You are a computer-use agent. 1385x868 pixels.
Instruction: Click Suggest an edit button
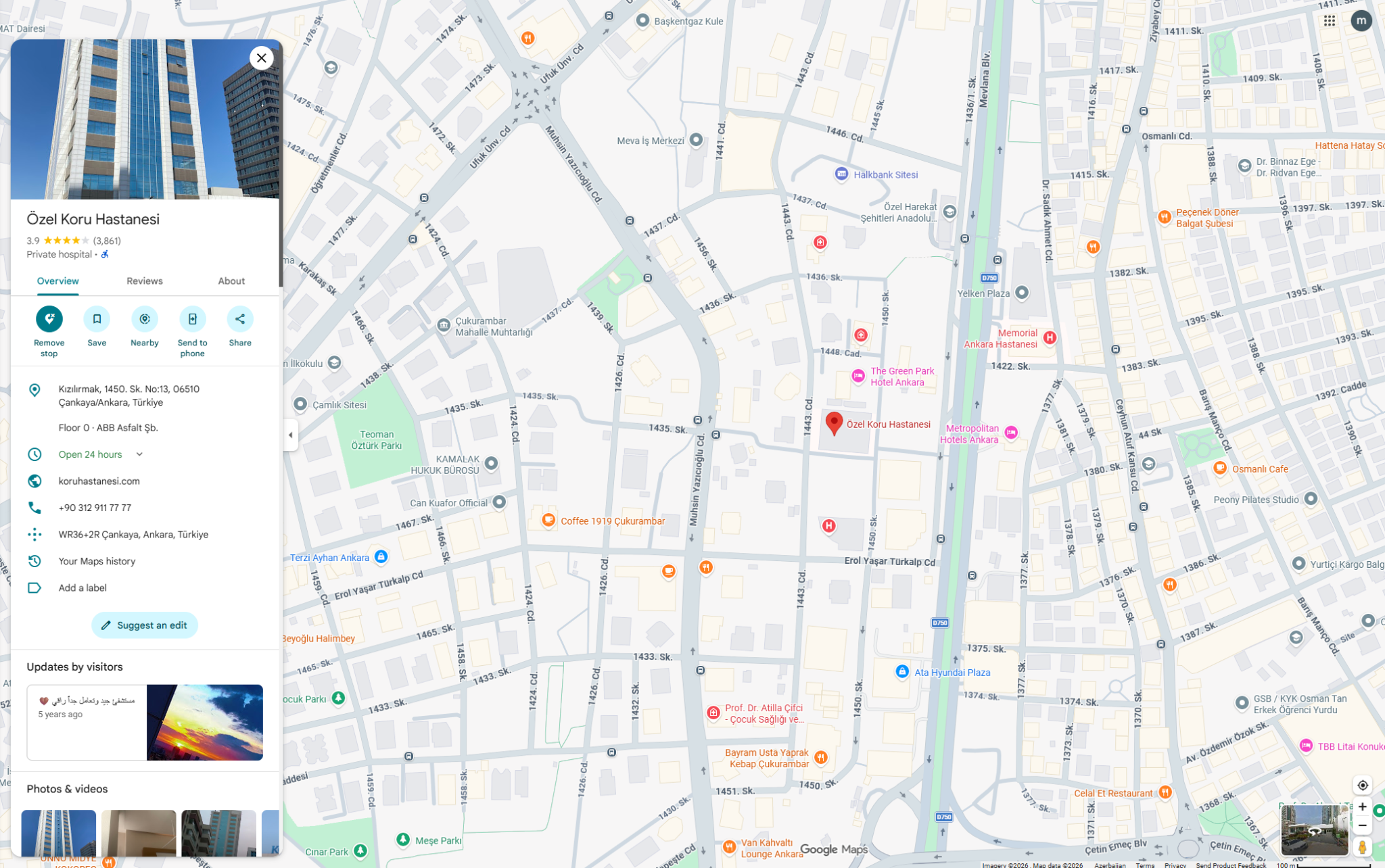click(x=145, y=625)
